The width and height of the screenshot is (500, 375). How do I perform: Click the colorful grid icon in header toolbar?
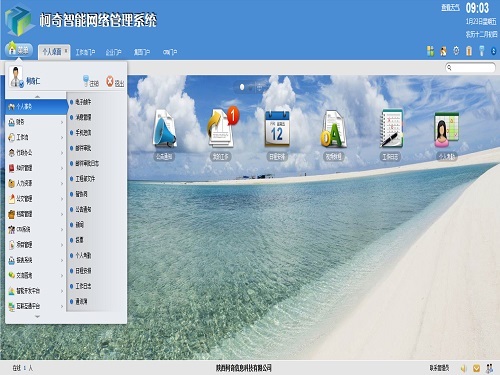pos(430,51)
